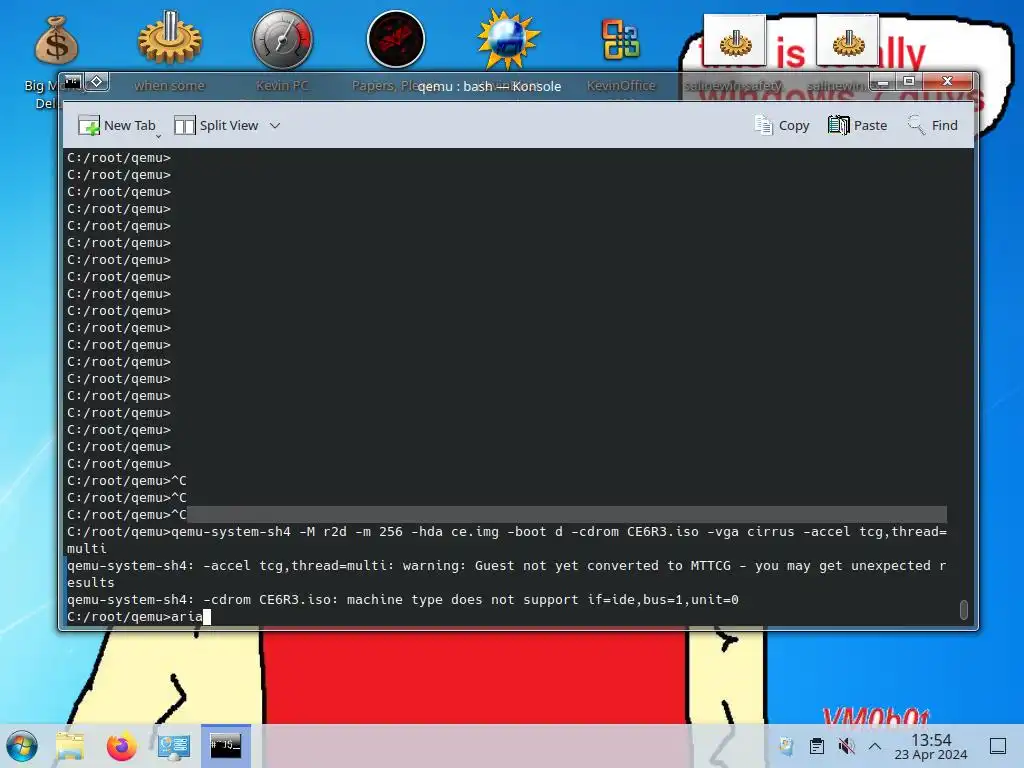The width and height of the screenshot is (1024, 768).
Task: Maximize the Konsole window
Action: [909, 82]
